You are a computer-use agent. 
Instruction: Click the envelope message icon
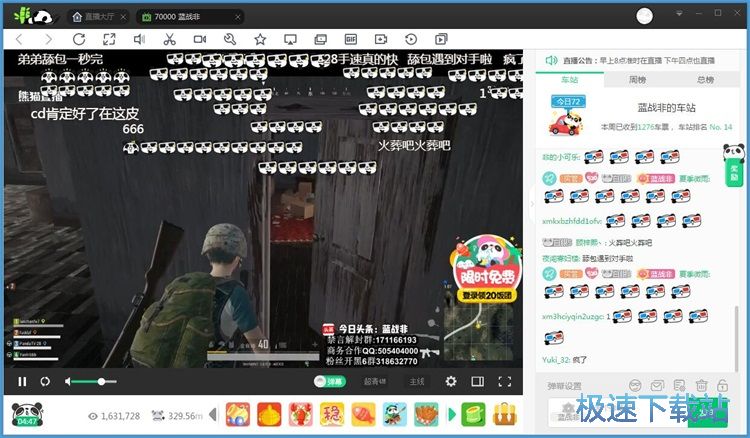tap(657, 385)
